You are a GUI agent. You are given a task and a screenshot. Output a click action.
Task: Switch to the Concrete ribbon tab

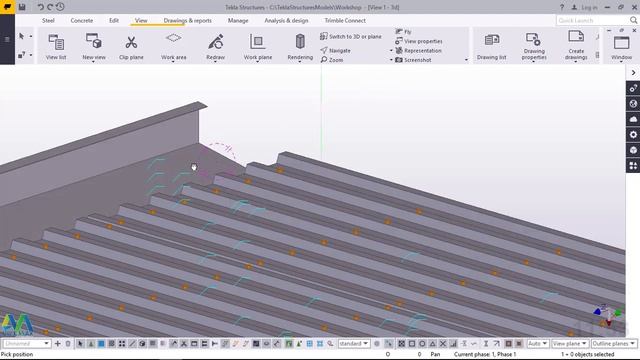(x=82, y=20)
